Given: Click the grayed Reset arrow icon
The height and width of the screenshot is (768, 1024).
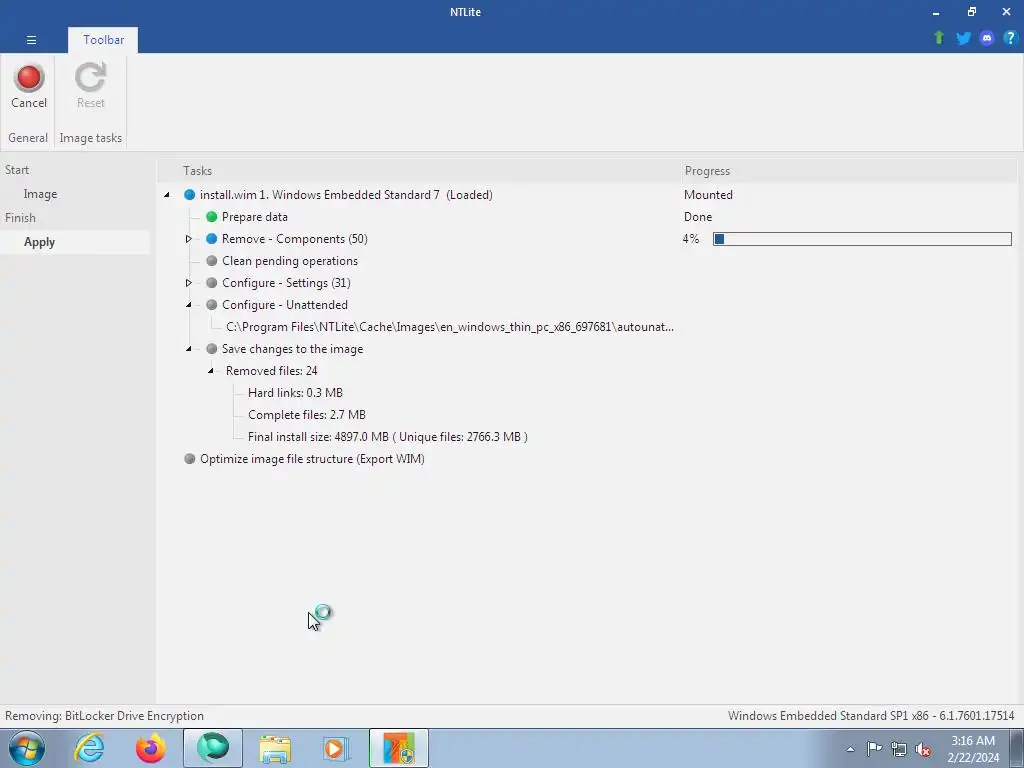Looking at the screenshot, I should pos(90,77).
